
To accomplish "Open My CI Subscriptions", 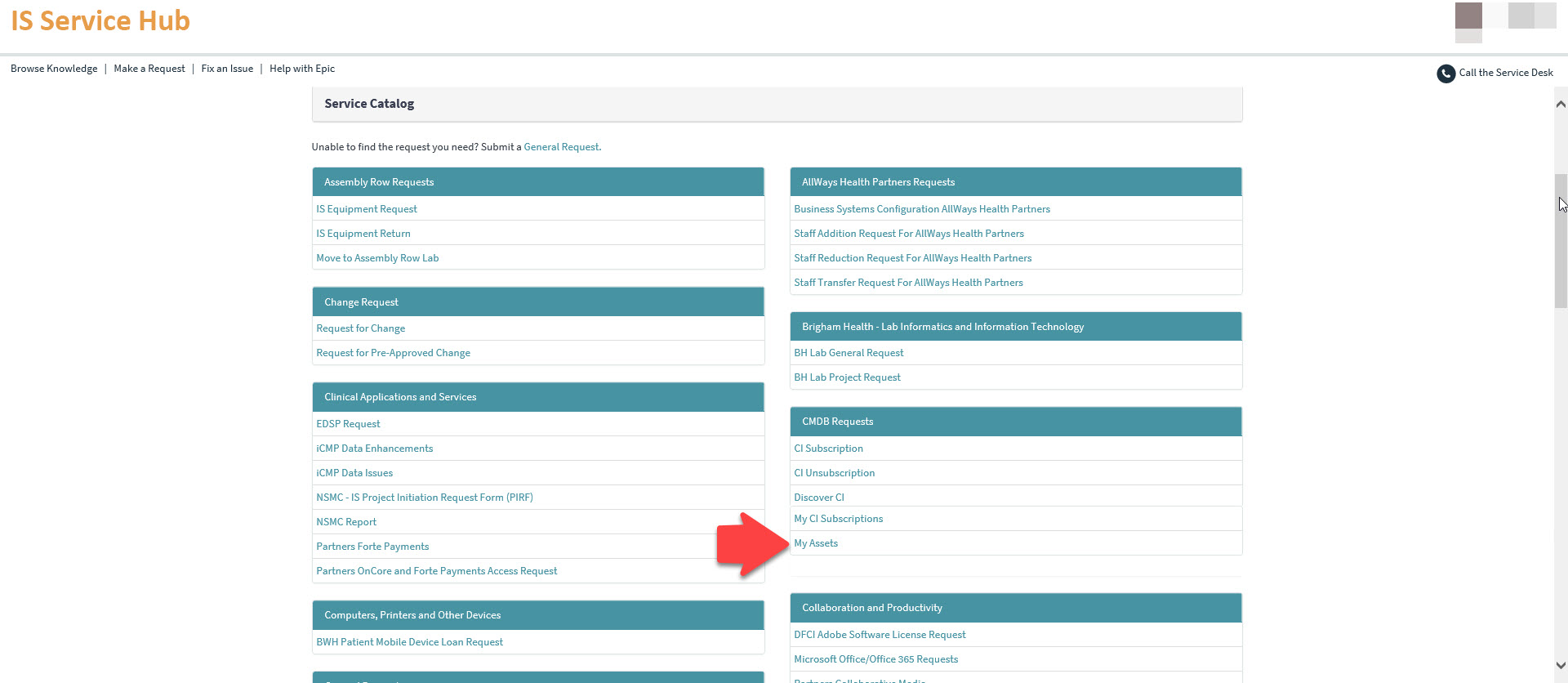I will pos(838,519).
